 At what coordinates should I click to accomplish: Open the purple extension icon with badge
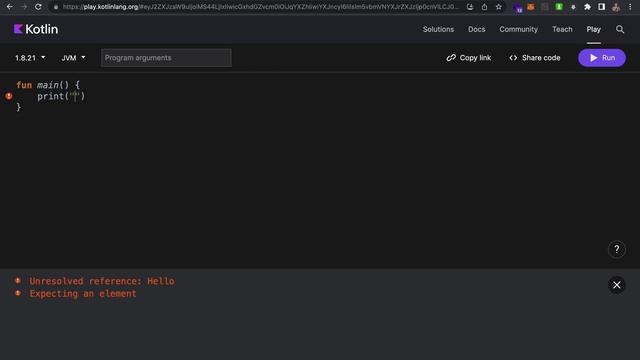518,7
